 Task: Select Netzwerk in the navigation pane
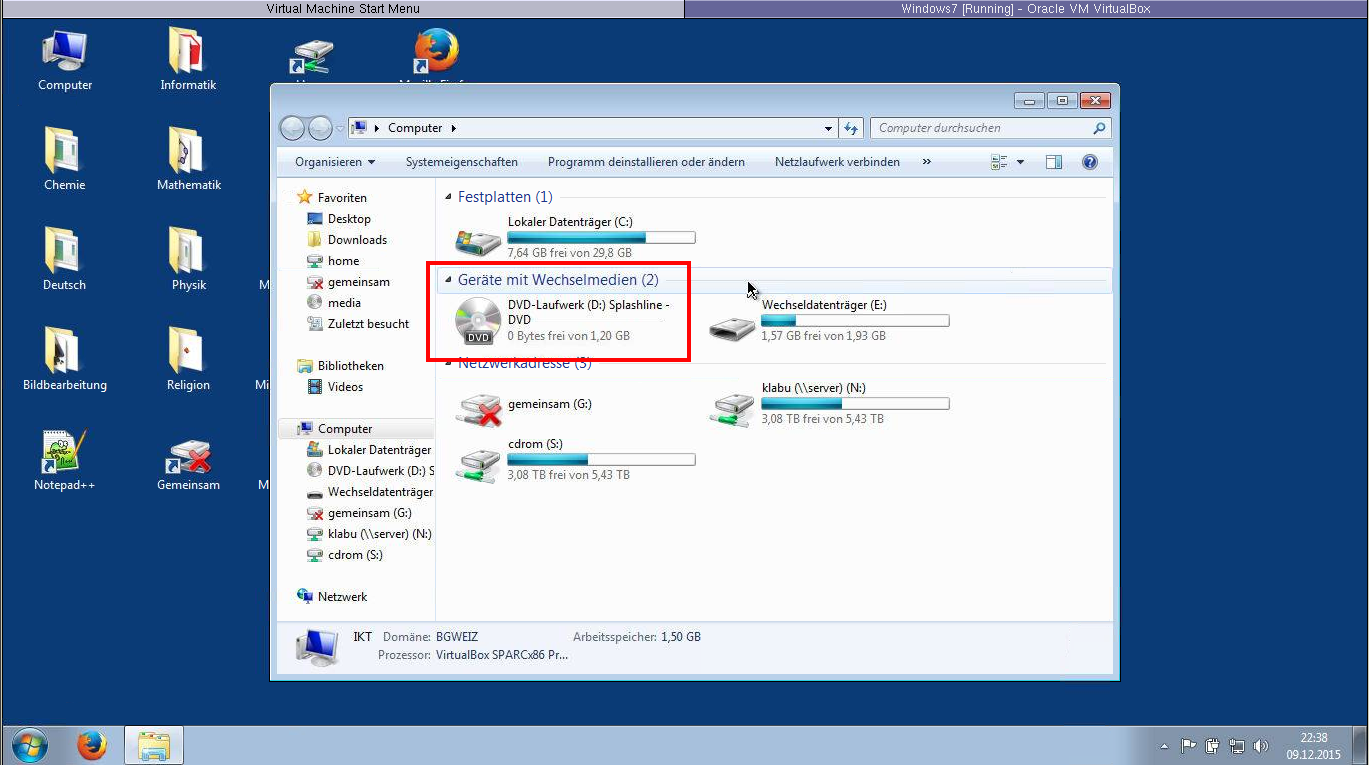click(x=342, y=597)
